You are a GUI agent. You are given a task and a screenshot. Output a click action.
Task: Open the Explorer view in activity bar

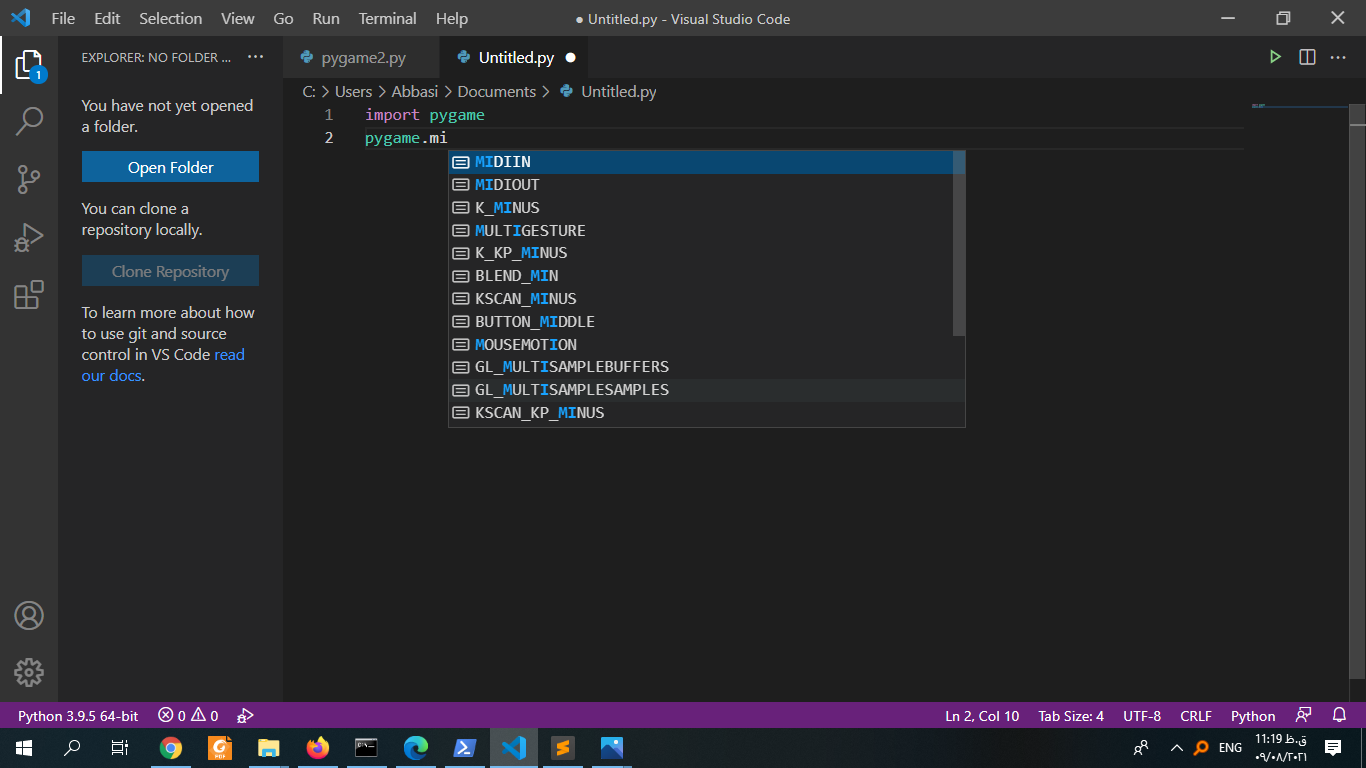coord(29,66)
